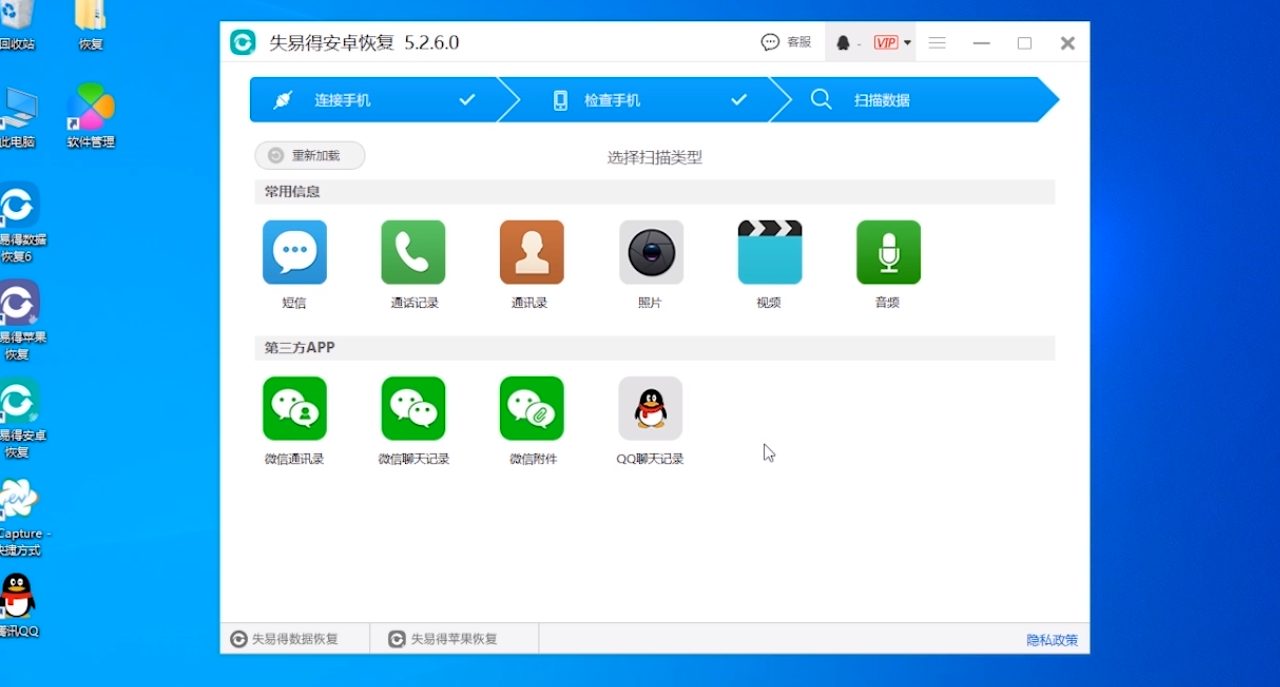
Task: Select the 微信聊天记录 WeChat chat icon
Action: click(x=413, y=408)
